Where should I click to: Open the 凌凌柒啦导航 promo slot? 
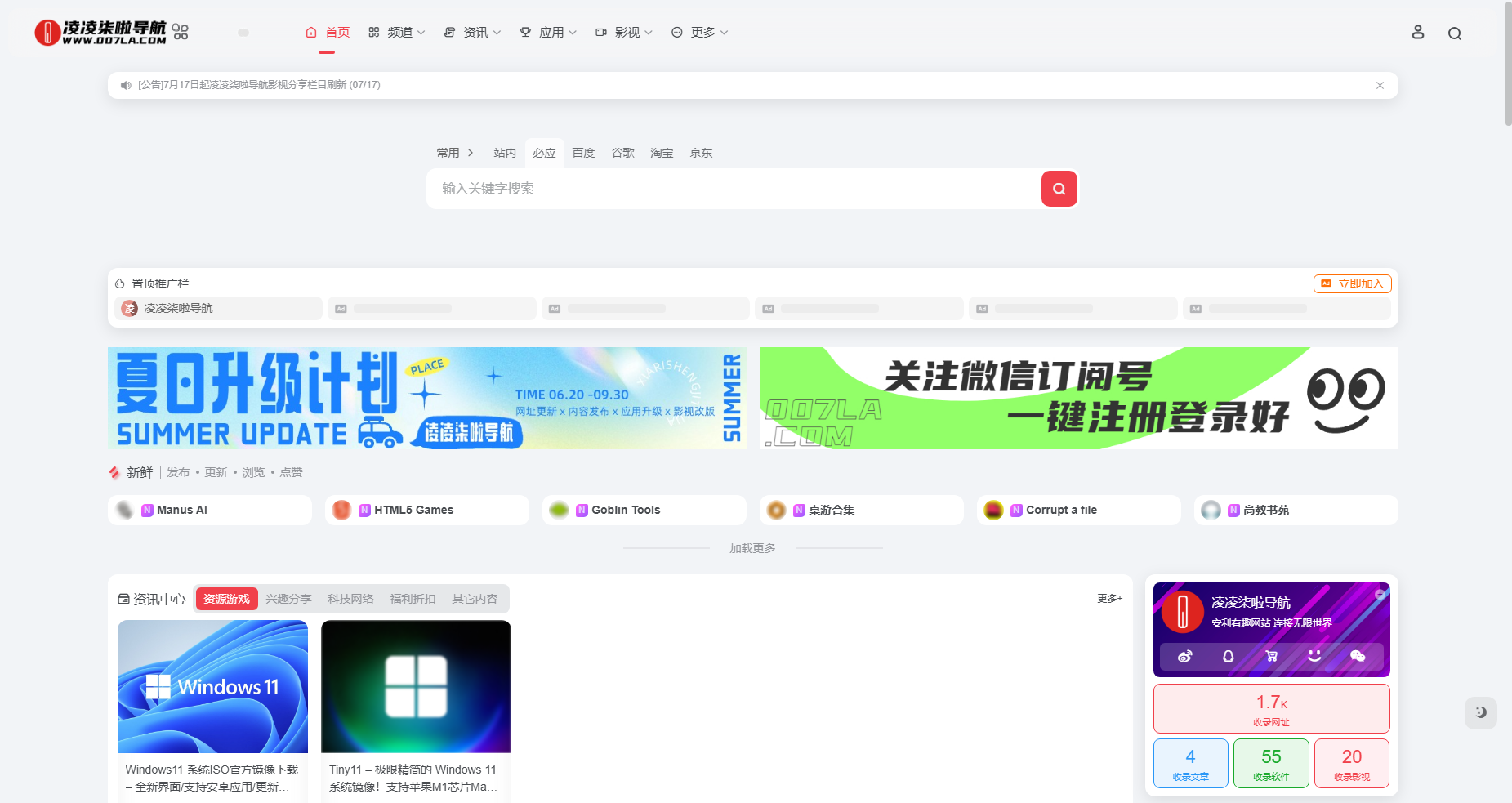(218, 308)
